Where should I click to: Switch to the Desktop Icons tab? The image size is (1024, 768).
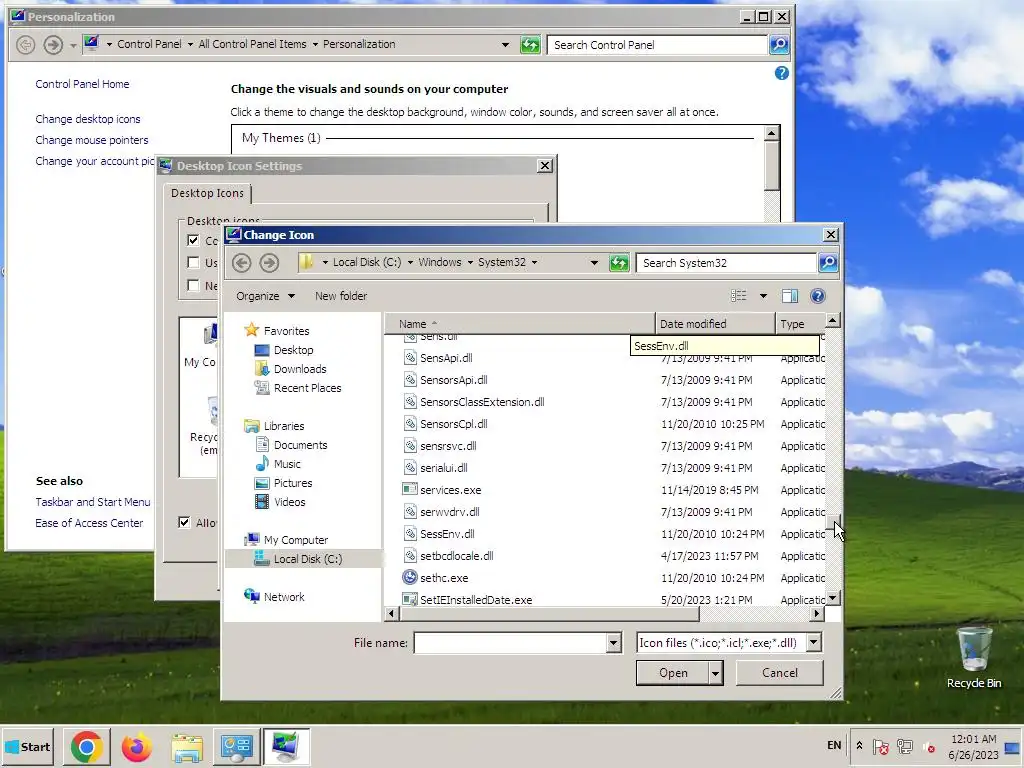click(x=207, y=193)
